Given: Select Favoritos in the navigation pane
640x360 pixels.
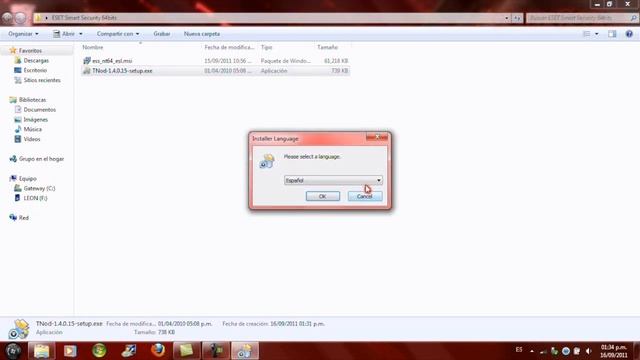Looking at the screenshot, I should pos(30,51).
